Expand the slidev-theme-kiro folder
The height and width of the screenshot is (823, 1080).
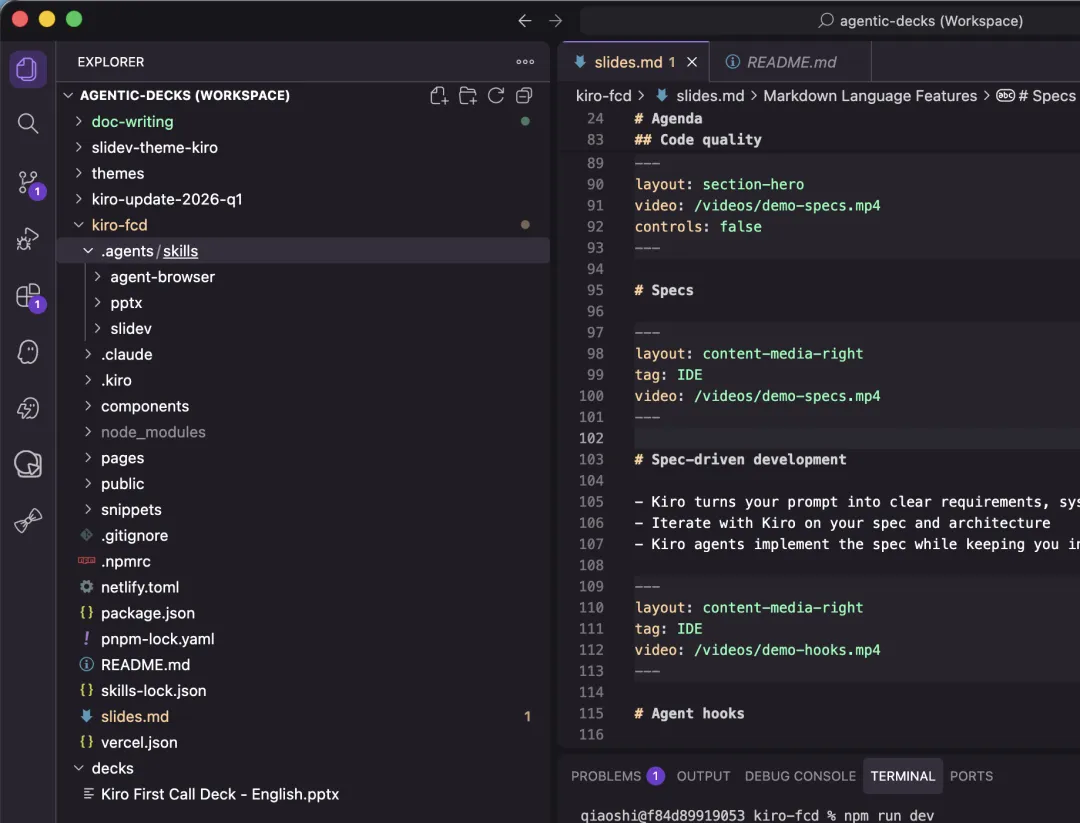pyautogui.click(x=79, y=147)
